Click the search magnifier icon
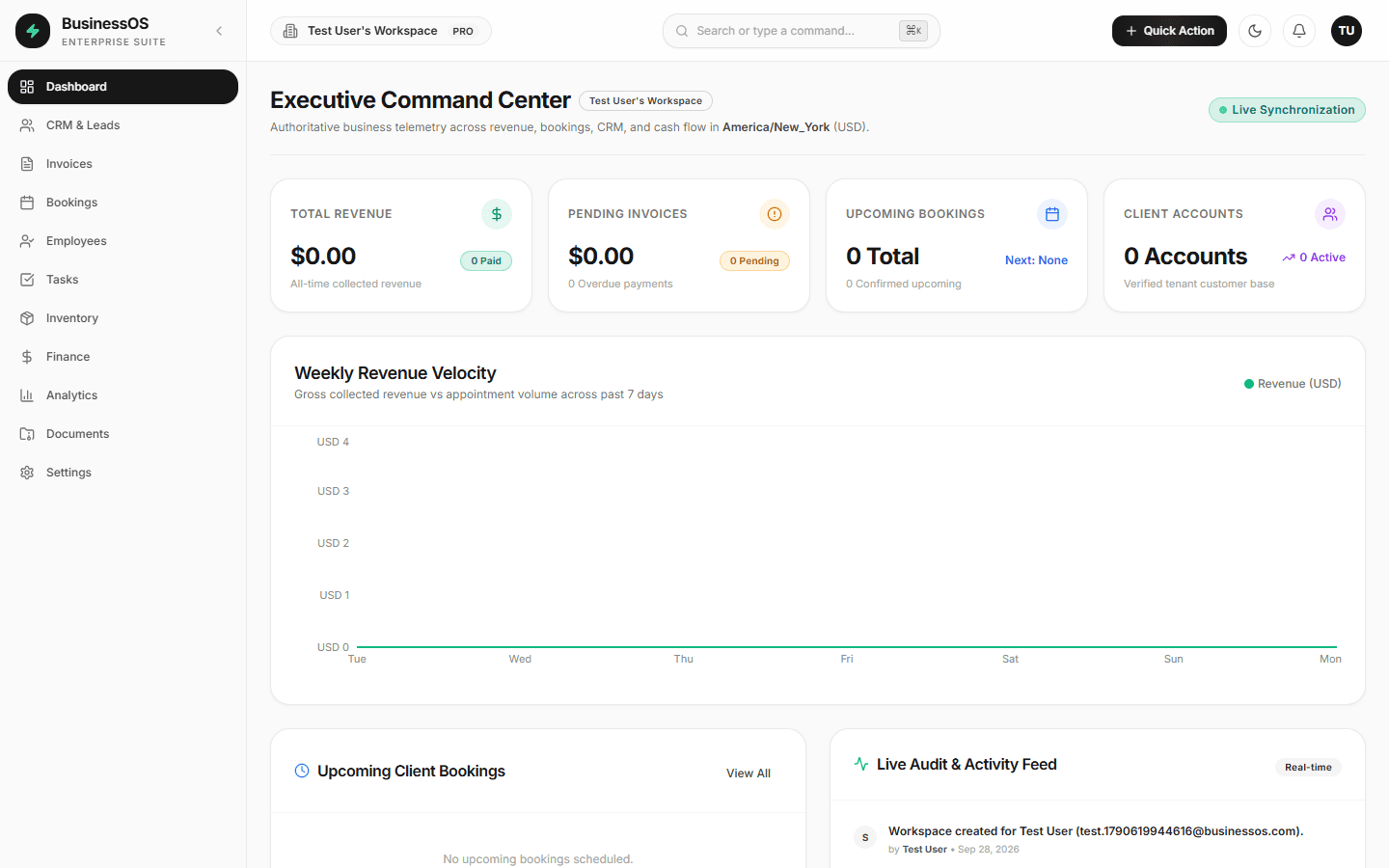 pyautogui.click(x=682, y=31)
